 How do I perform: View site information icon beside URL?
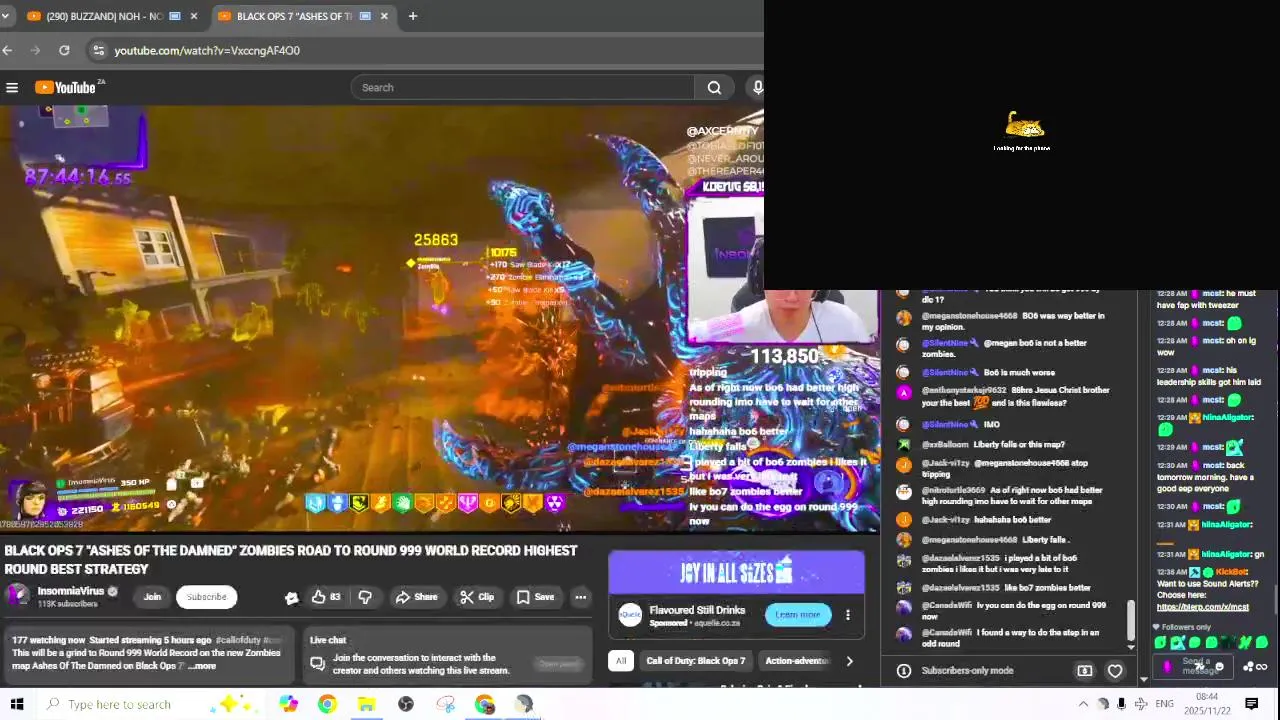97,50
